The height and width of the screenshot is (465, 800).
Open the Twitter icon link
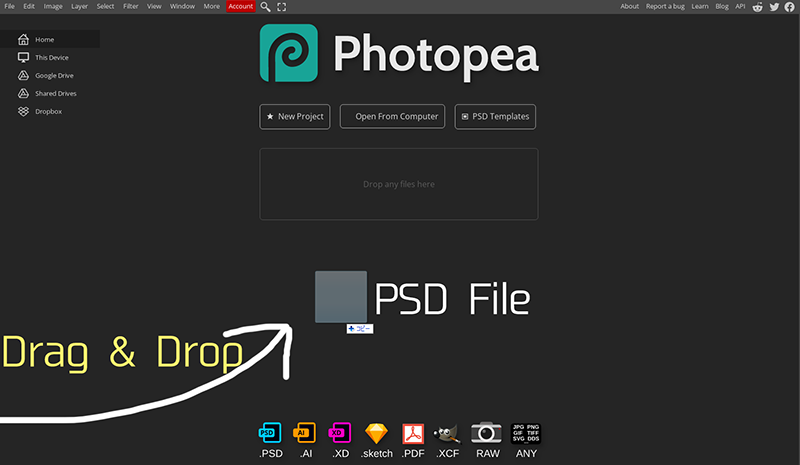(x=774, y=7)
